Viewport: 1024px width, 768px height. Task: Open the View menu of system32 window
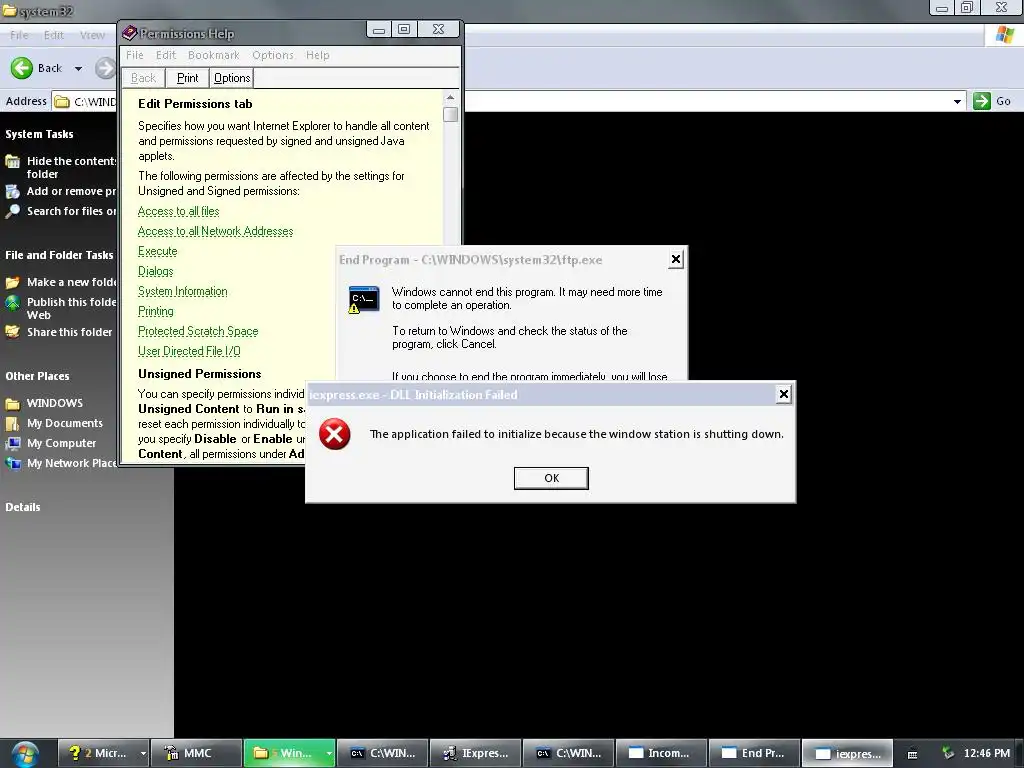pos(92,35)
